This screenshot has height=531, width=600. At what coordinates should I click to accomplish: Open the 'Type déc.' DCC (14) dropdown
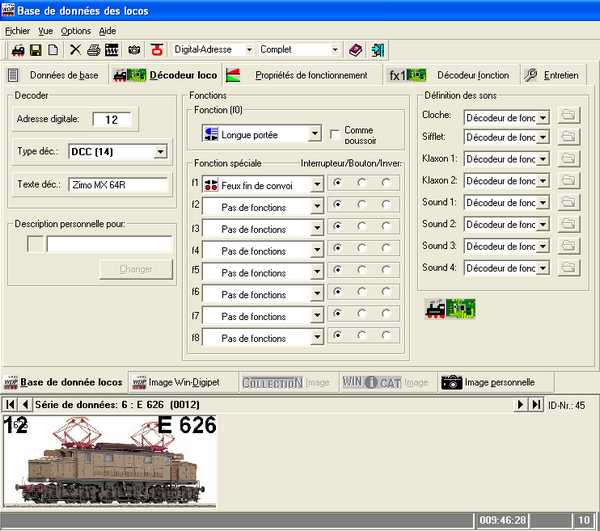[160, 152]
